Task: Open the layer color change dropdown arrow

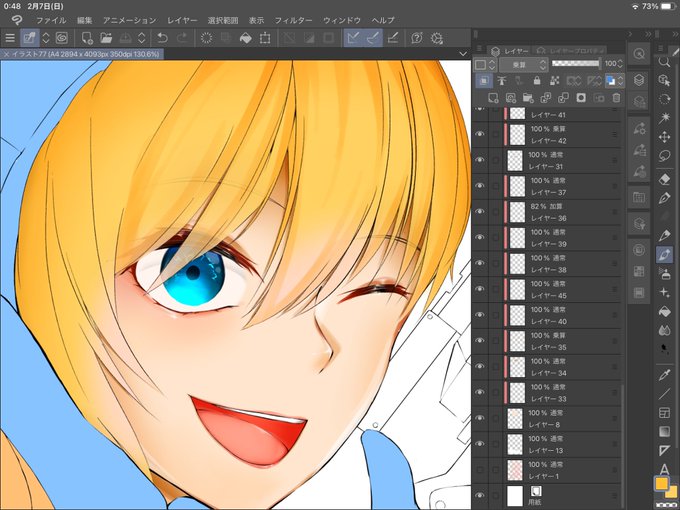Action: [x=621, y=81]
